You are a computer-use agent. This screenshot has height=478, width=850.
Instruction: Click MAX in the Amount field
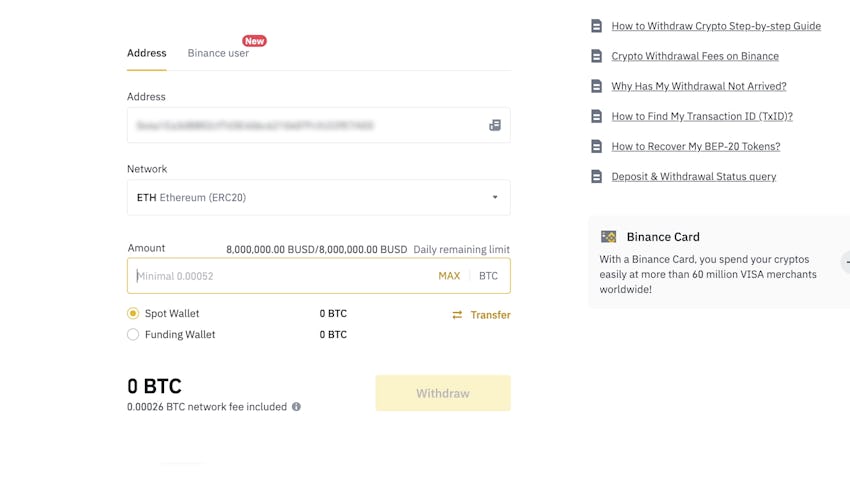click(x=449, y=276)
